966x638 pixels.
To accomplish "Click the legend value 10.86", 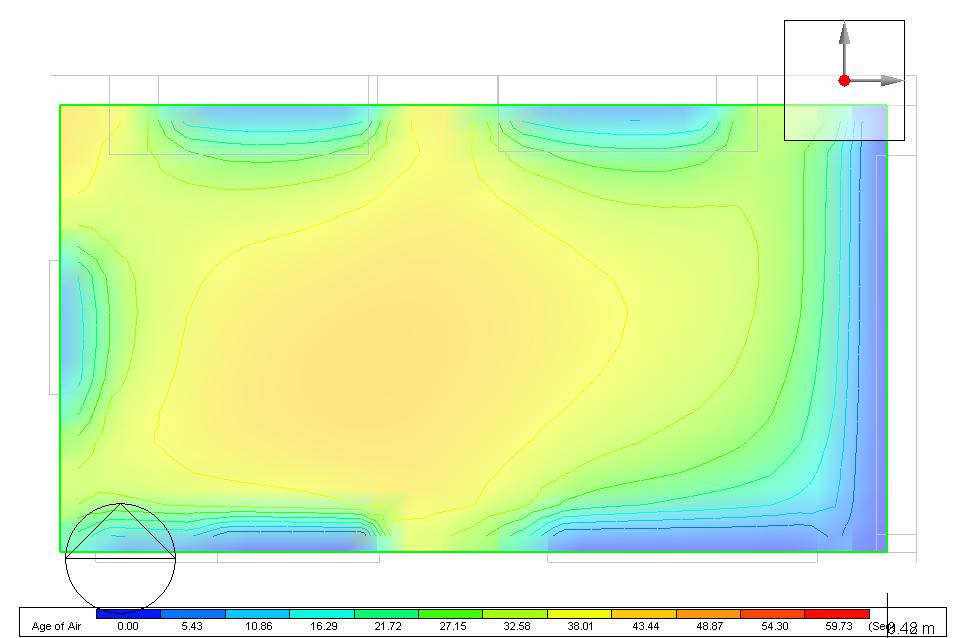I will tap(259, 626).
